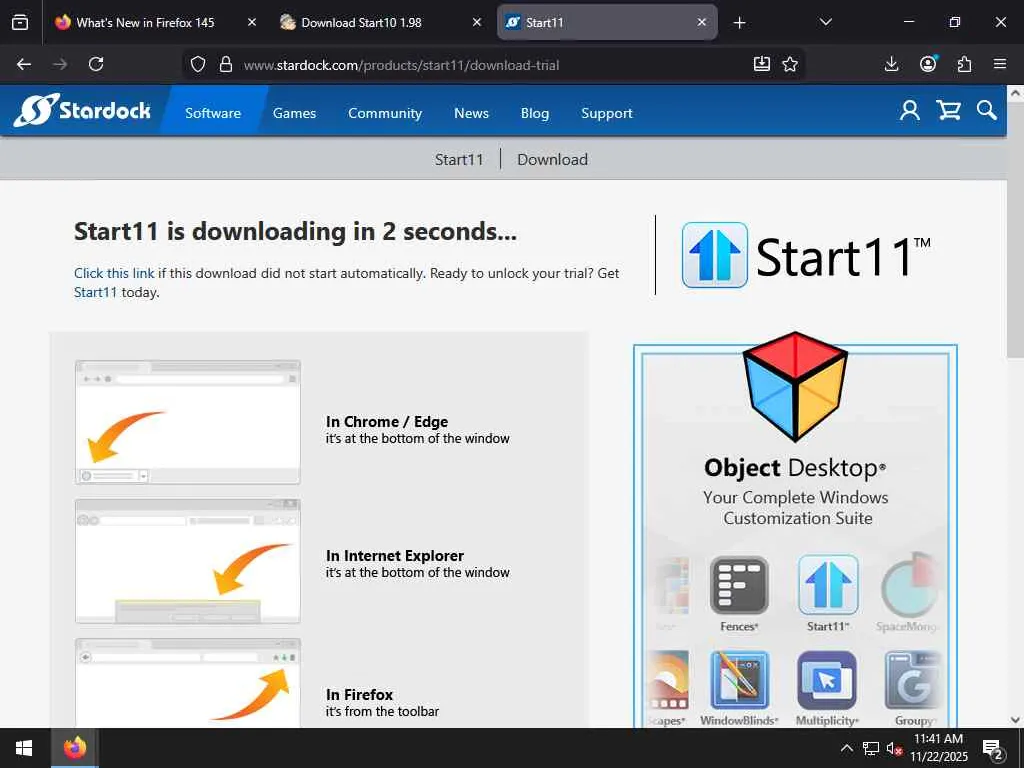Open a new tab with plus button
The height and width of the screenshot is (768, 1024).
click(739, 23)
